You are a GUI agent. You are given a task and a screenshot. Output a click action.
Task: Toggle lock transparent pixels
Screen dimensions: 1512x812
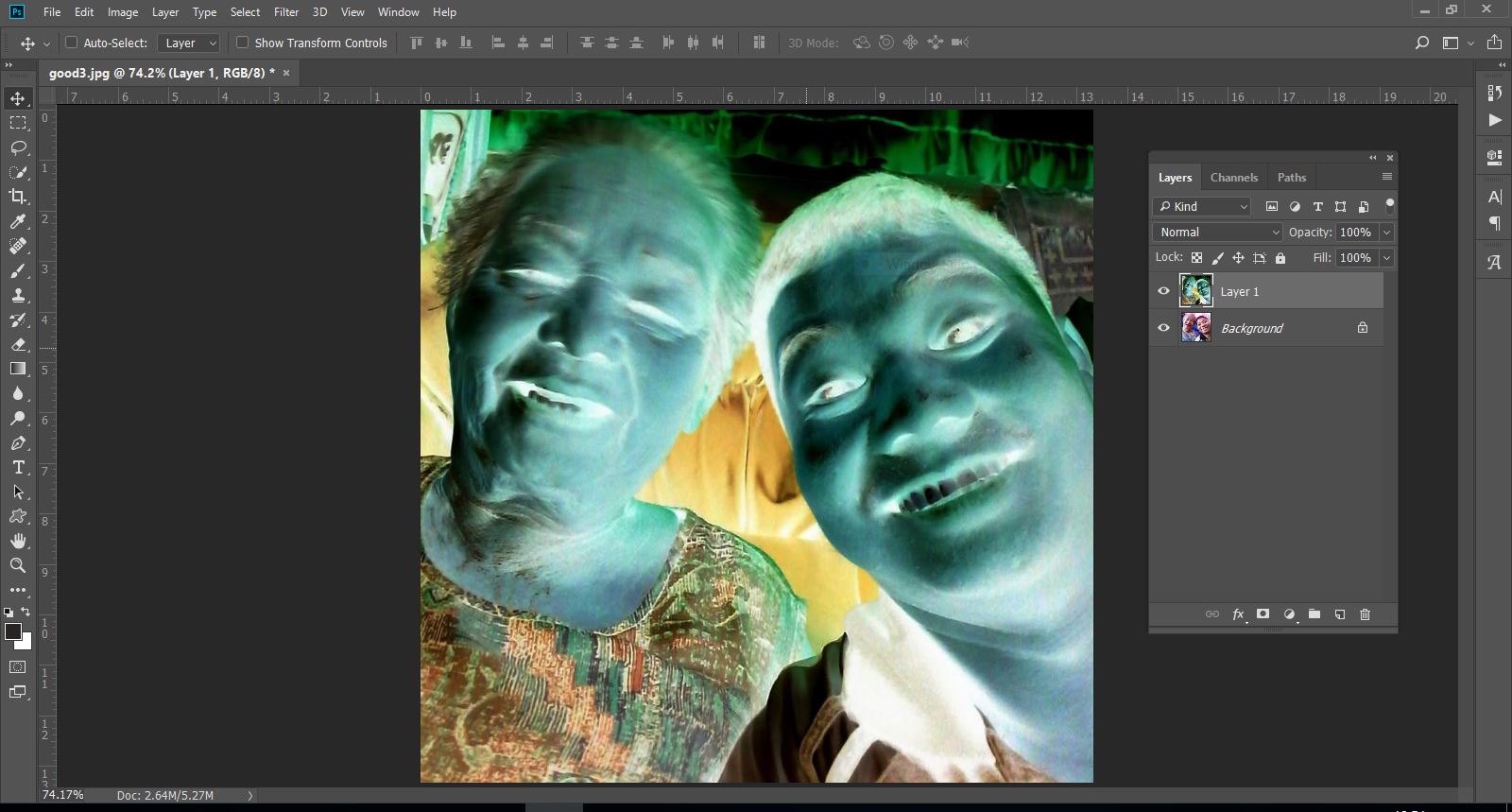pos(1196,258)
